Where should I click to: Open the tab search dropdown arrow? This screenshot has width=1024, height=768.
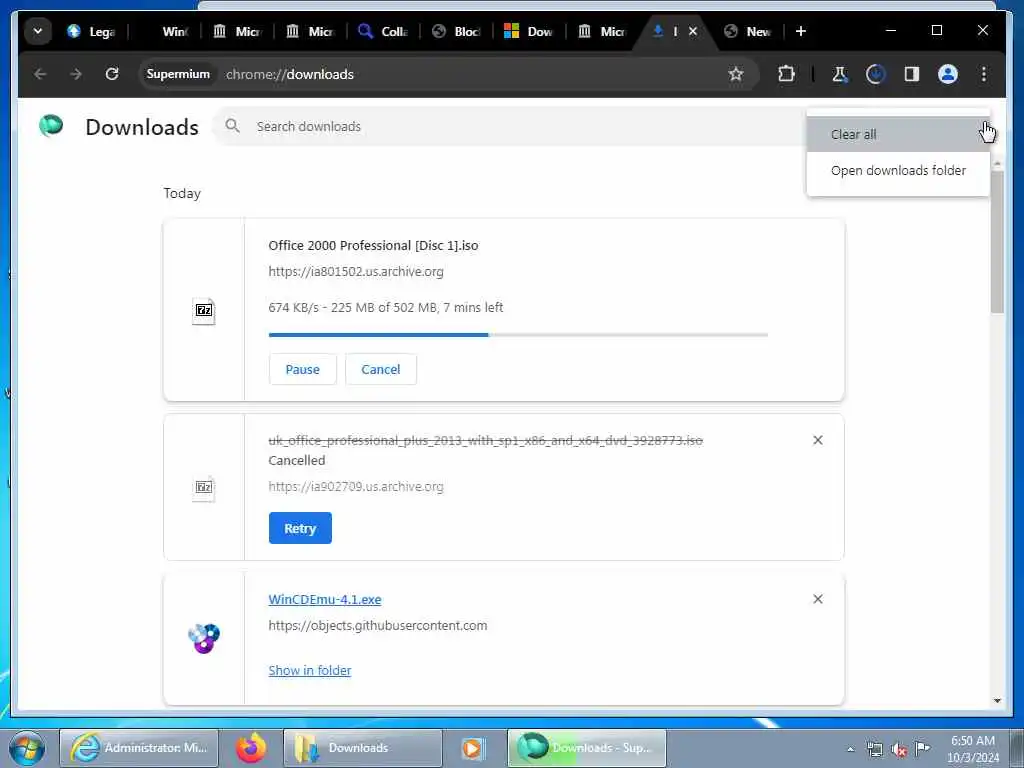click(x=38, y=31)
